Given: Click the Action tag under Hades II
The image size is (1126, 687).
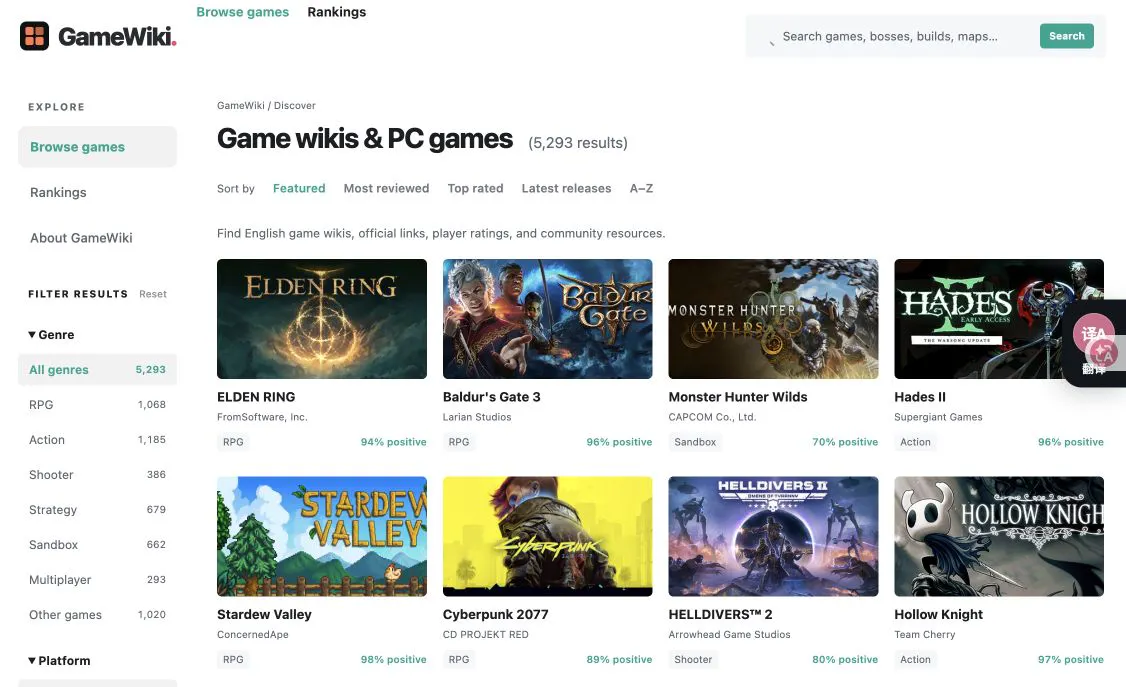Looking at the screenshot, I should (x=916, y=442).
